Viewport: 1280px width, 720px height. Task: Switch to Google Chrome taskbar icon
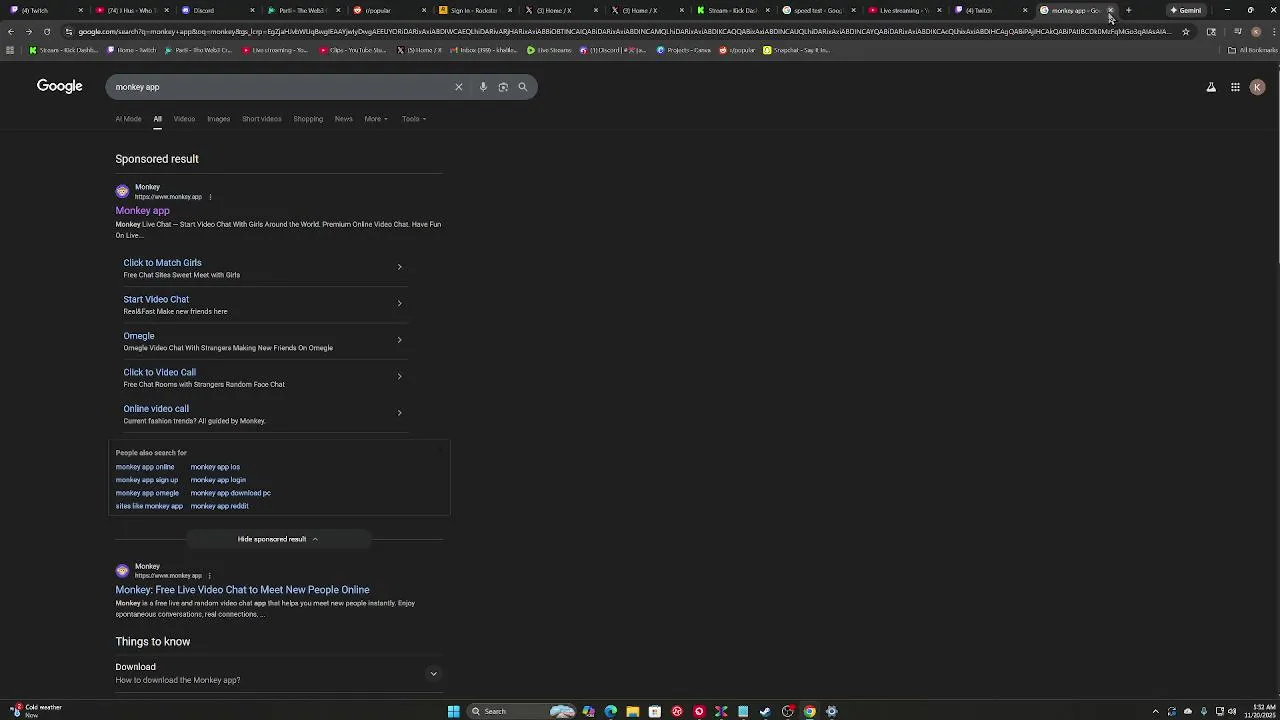point(809,711)
